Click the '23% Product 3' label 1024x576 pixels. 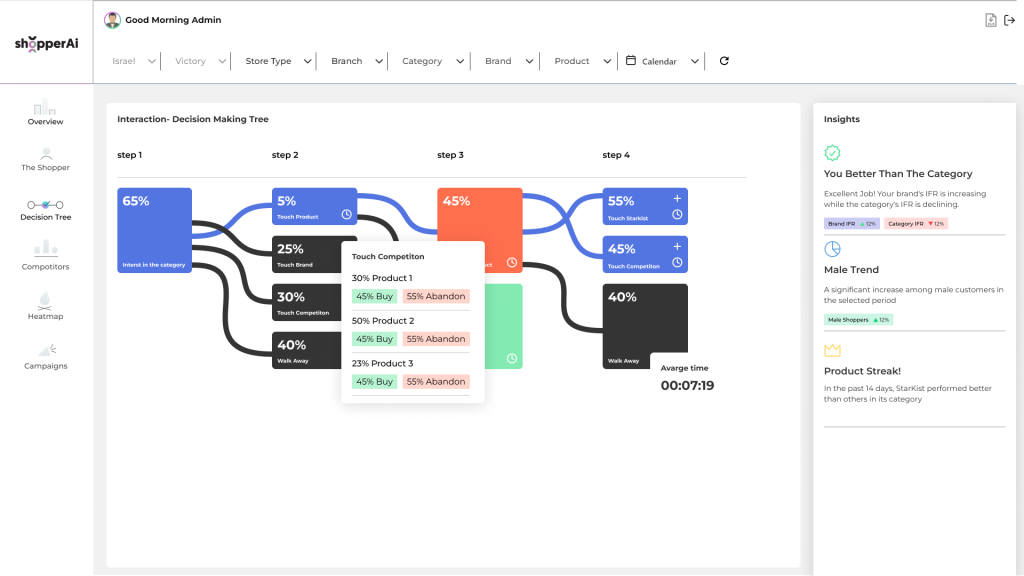point(382,363)
